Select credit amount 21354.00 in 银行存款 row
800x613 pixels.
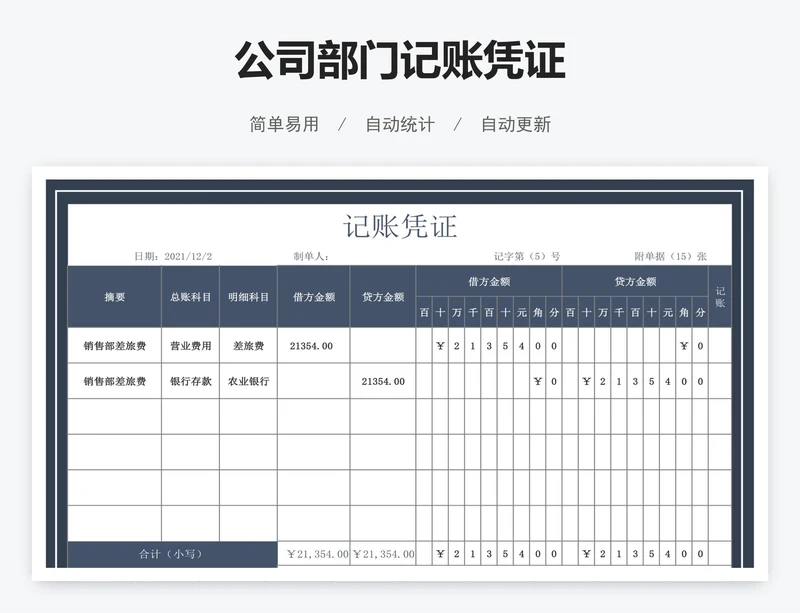(383, 381)
